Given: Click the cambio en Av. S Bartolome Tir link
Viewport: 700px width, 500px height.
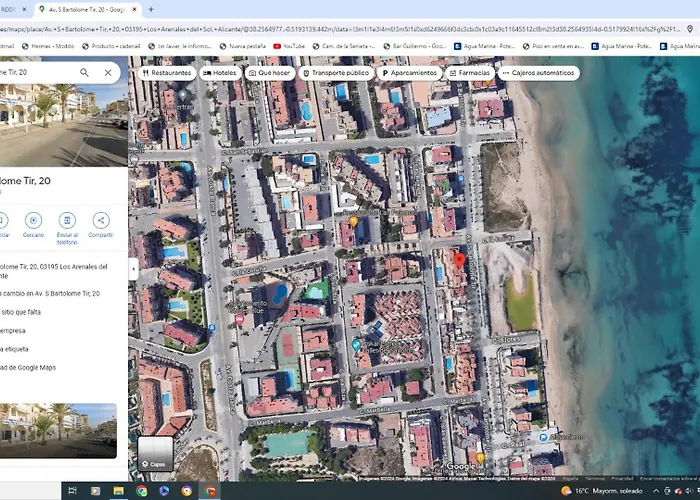Looking at the screenshot, I should [50, 294].
